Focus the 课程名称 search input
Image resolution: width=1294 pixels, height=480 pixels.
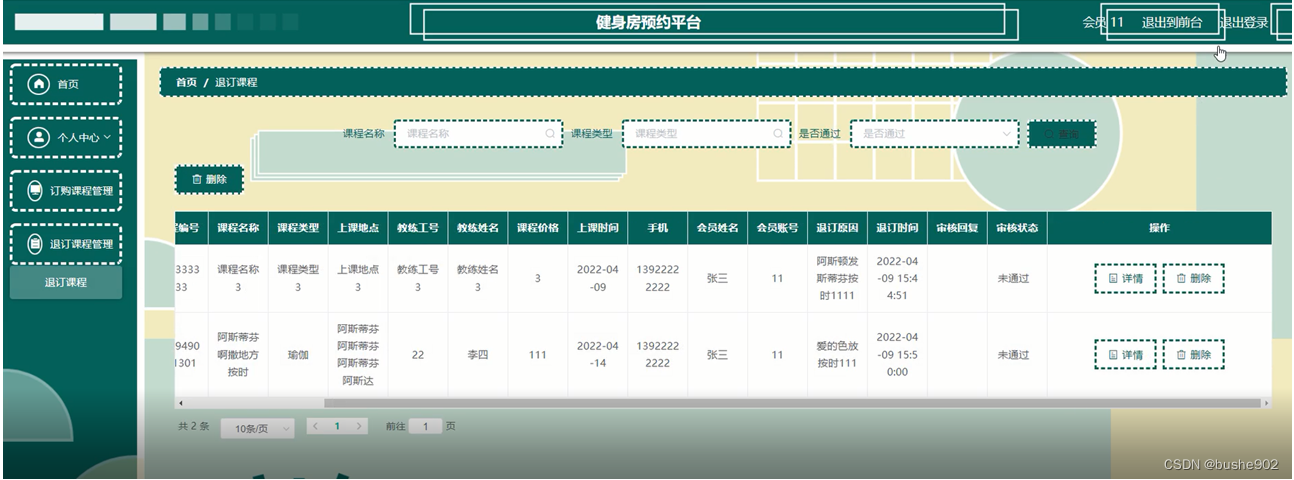(478, 133)
